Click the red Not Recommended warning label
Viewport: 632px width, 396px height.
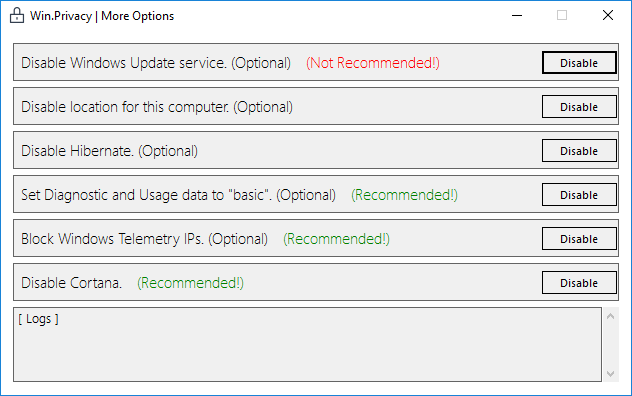pos(372,63)
